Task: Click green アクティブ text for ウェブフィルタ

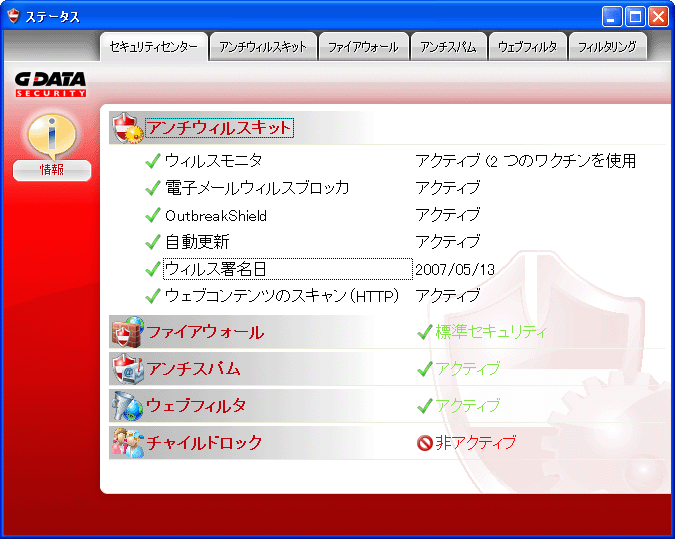Action: coord(468,406)
